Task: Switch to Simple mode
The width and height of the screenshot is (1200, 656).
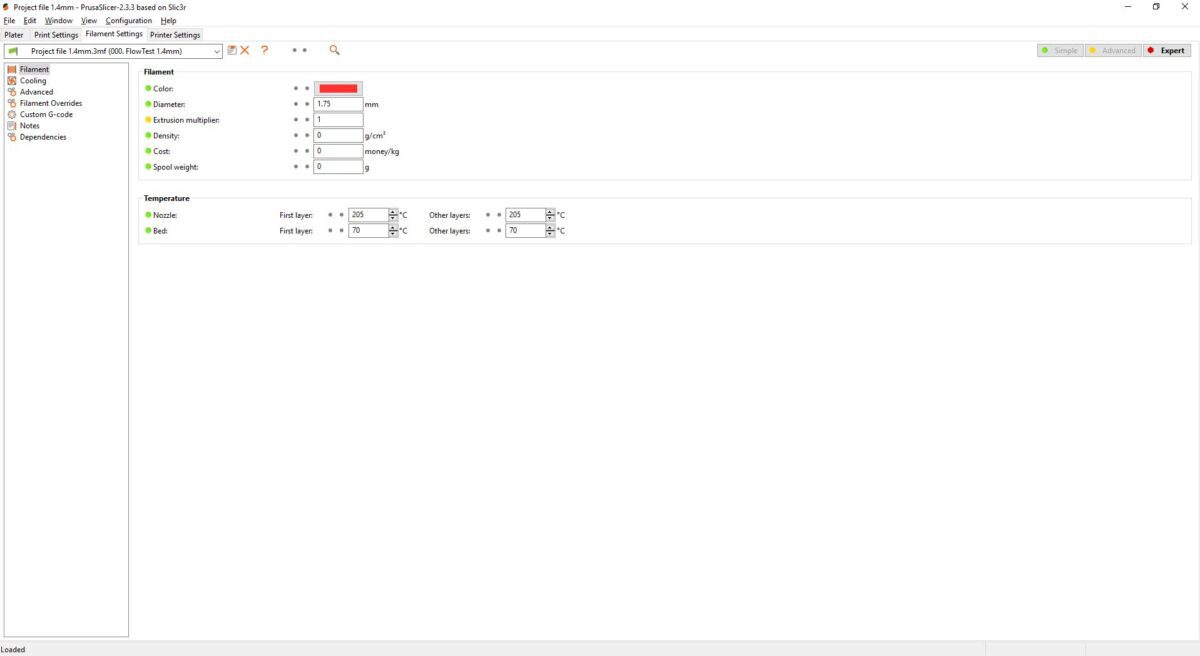Action: [1060, 50]
